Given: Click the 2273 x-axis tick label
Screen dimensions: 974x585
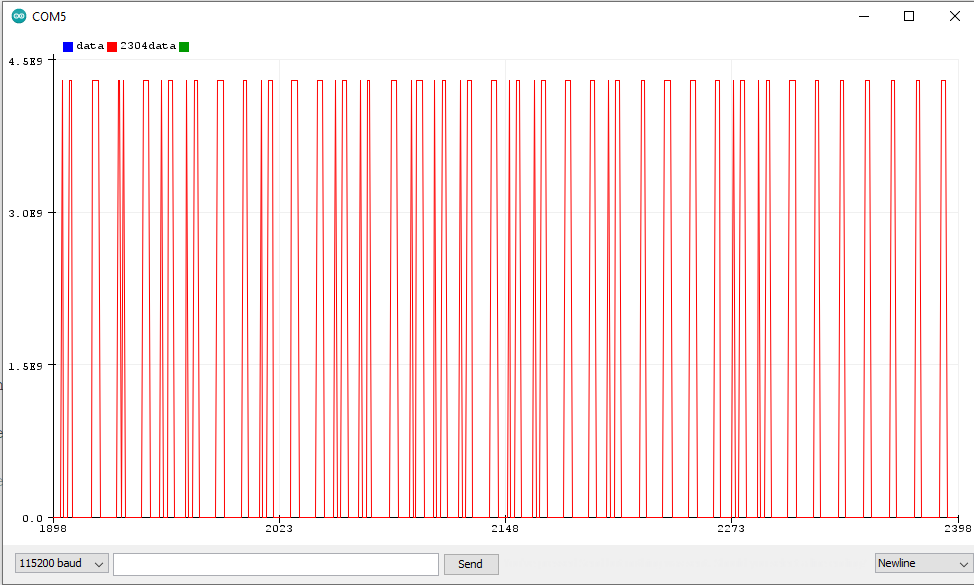Looking at the screenshot, I should [731, 528].
